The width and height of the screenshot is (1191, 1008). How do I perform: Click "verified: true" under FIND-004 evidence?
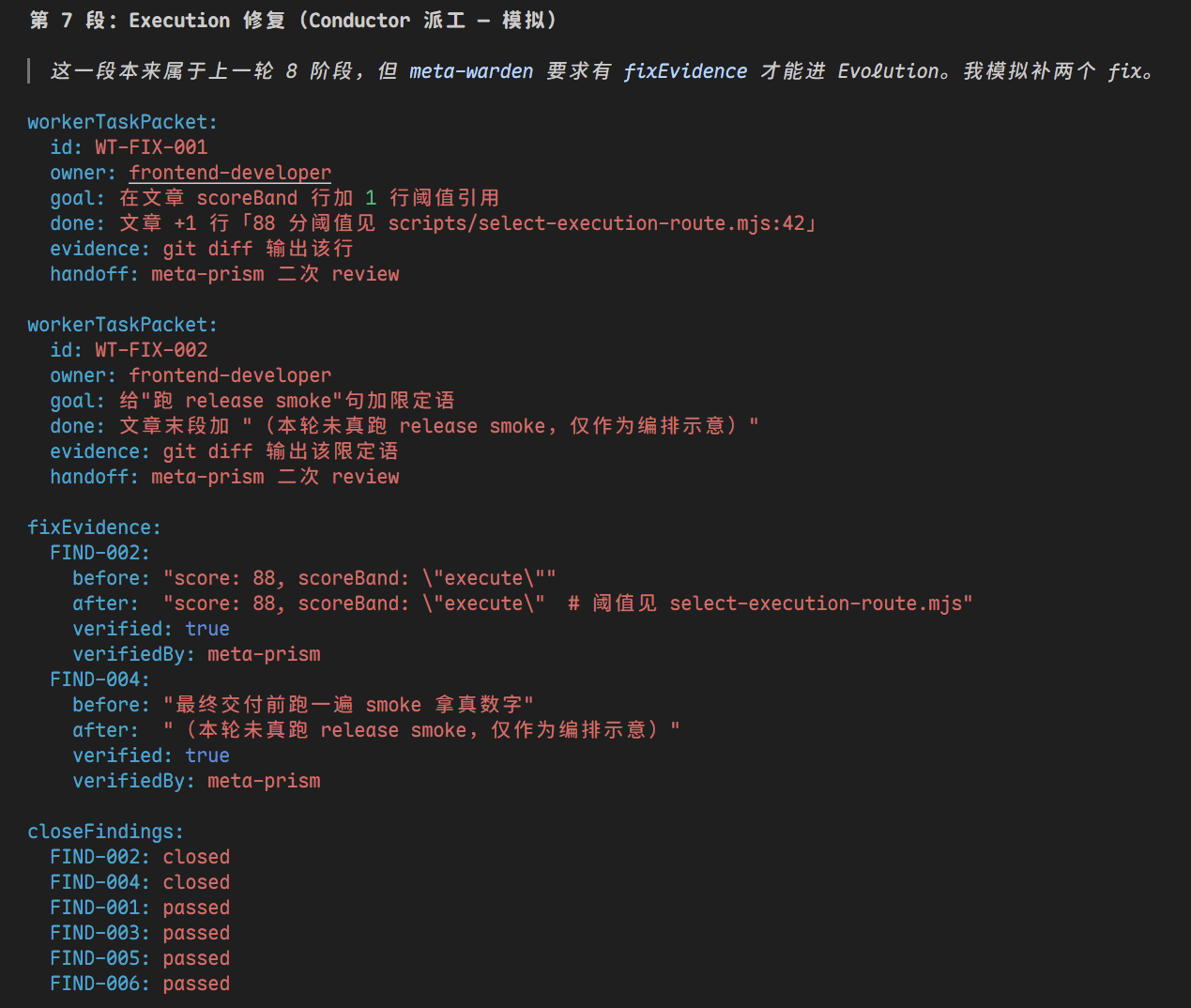[151, 756]
